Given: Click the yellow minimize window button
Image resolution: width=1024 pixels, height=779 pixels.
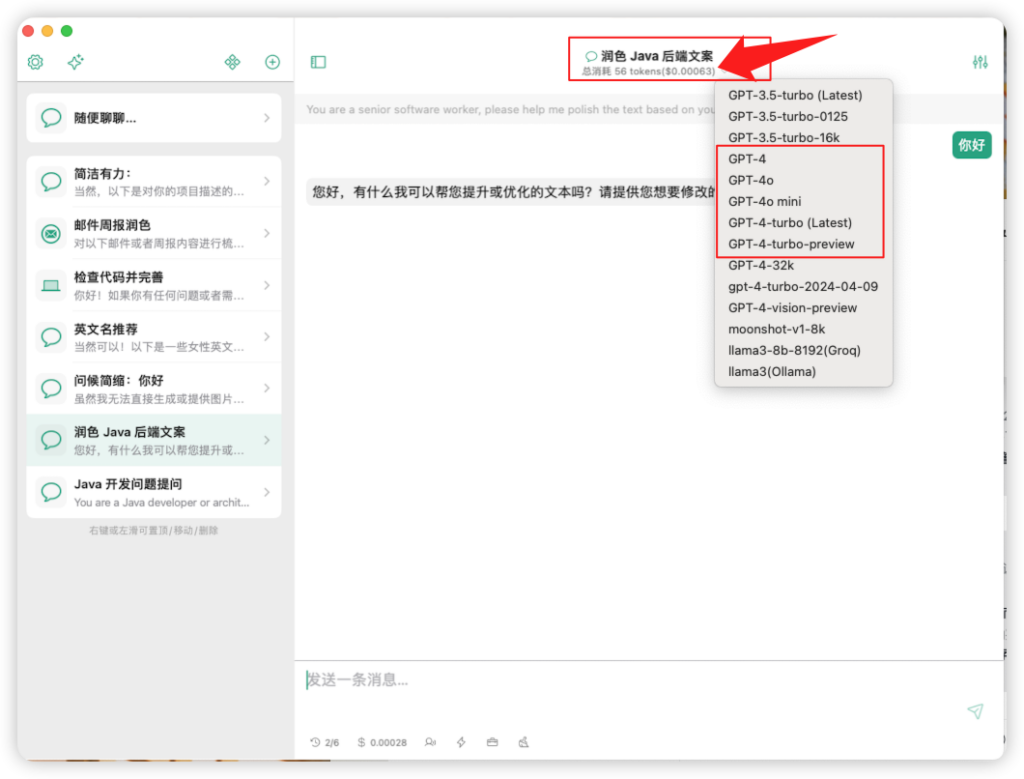Looking at the screenshot, I should coord(47,31).
